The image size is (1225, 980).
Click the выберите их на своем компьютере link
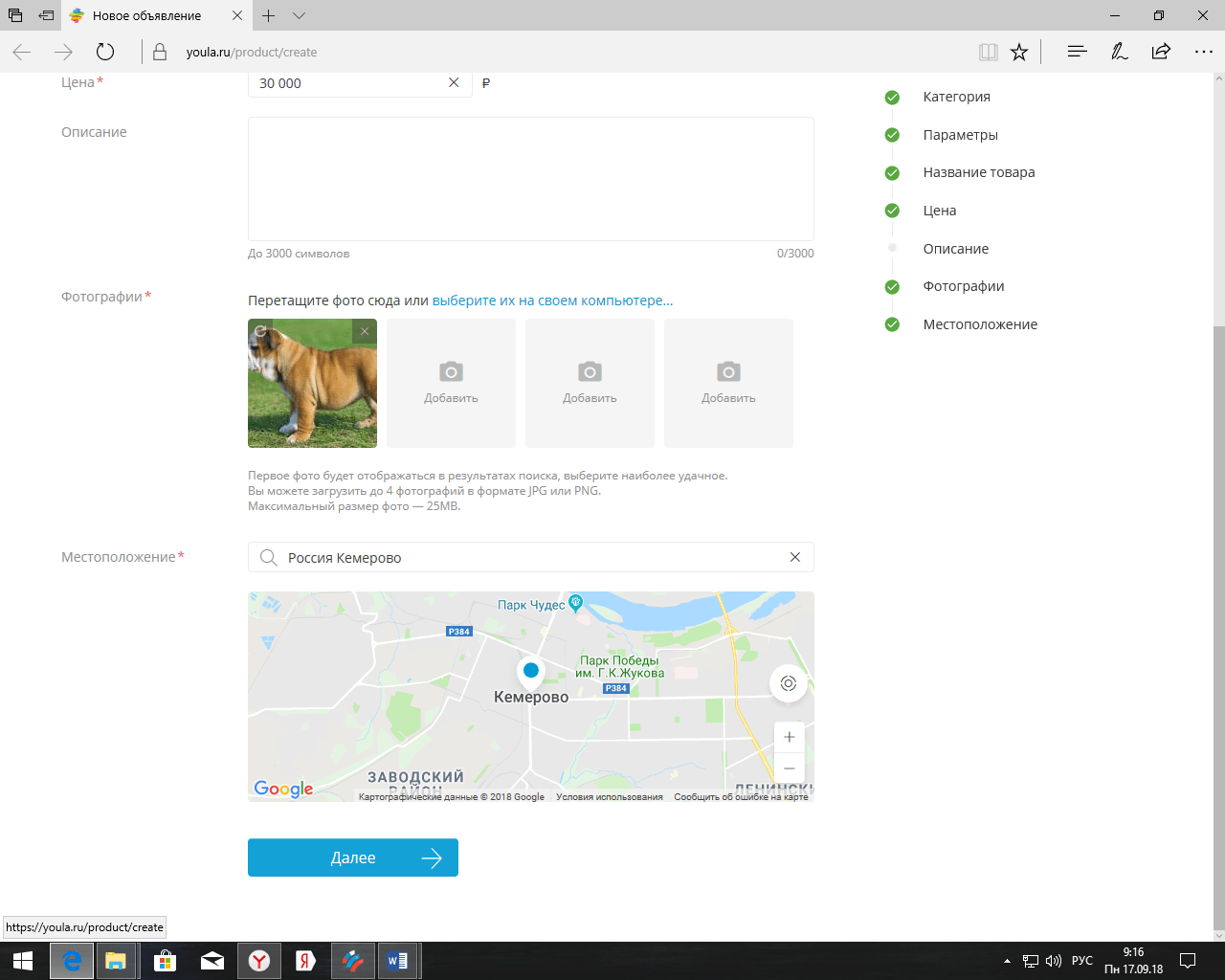click(x=552, y=301)
